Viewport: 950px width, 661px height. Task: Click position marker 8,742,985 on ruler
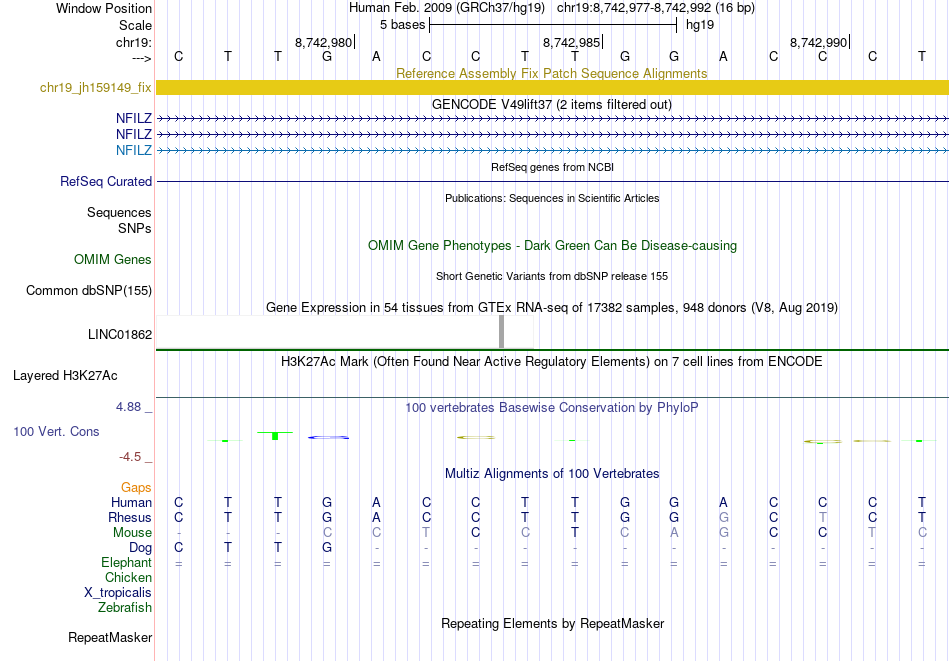(x=571, y=42)
